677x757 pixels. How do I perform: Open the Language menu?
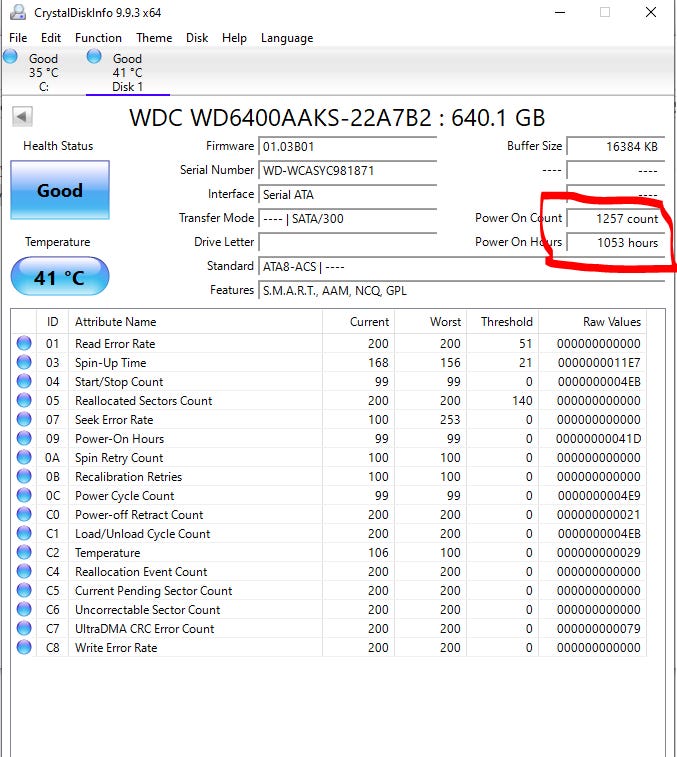point(287,38)
